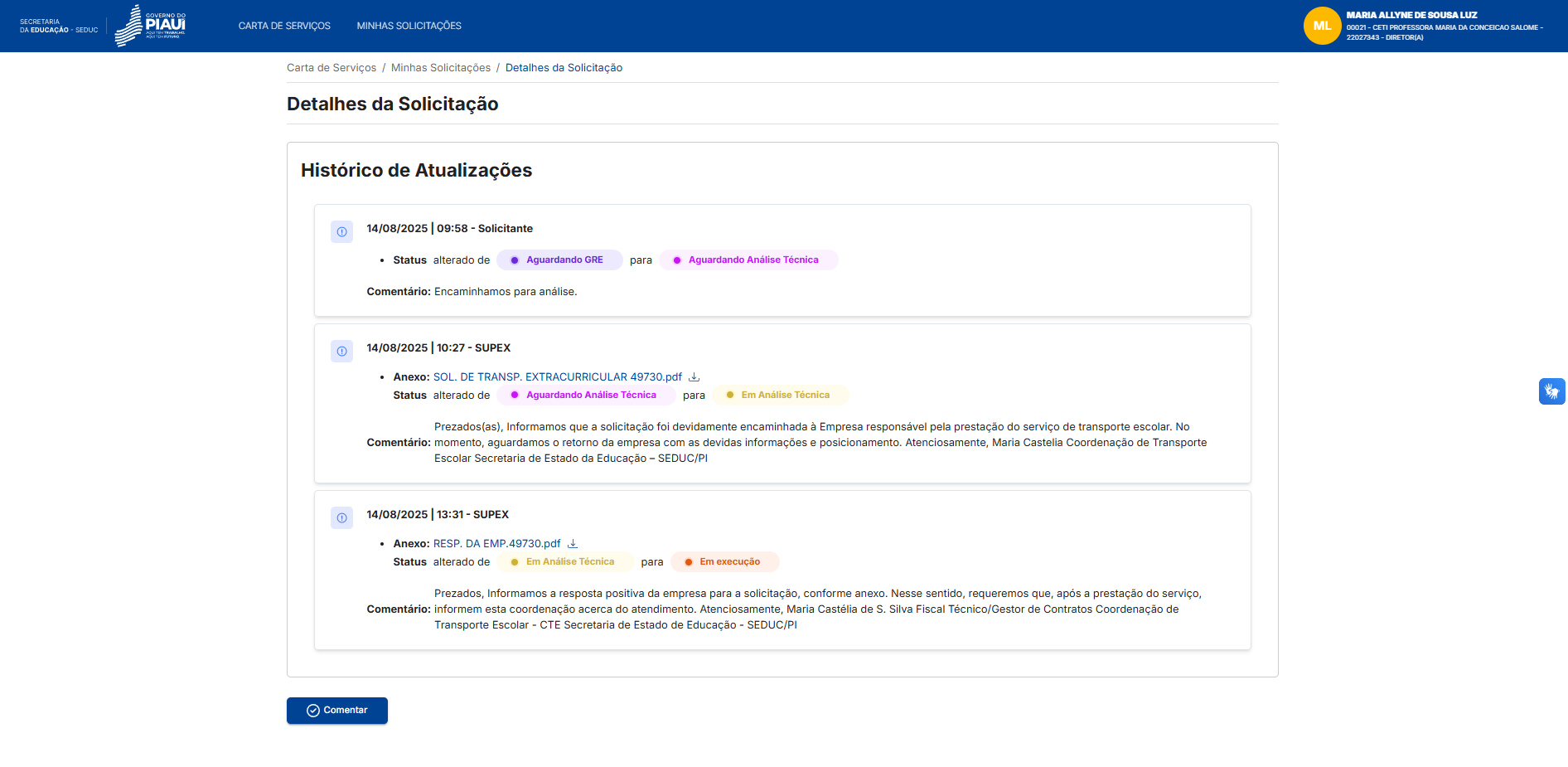1568x767 pixels.
Task: Go to Carta de Serviços breadcrumb
Action: tap(332, 68)
